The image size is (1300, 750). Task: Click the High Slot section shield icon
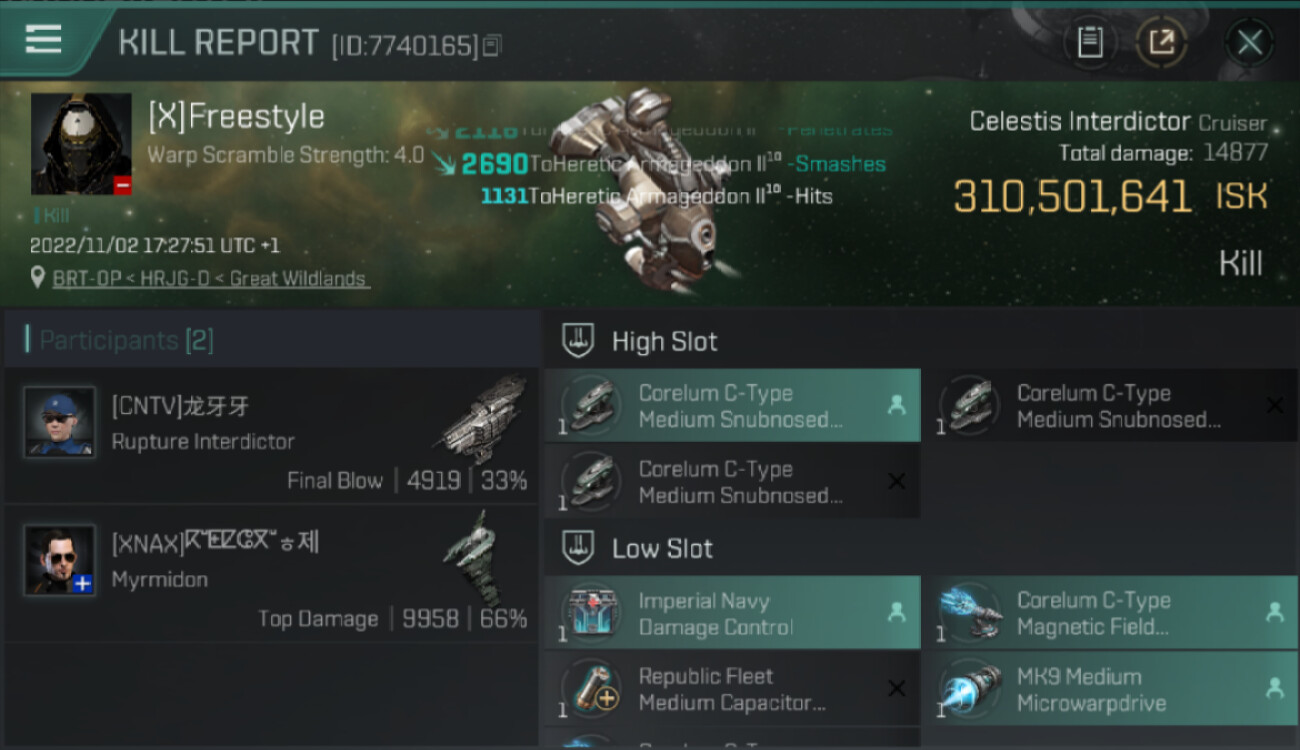(578, 341)
